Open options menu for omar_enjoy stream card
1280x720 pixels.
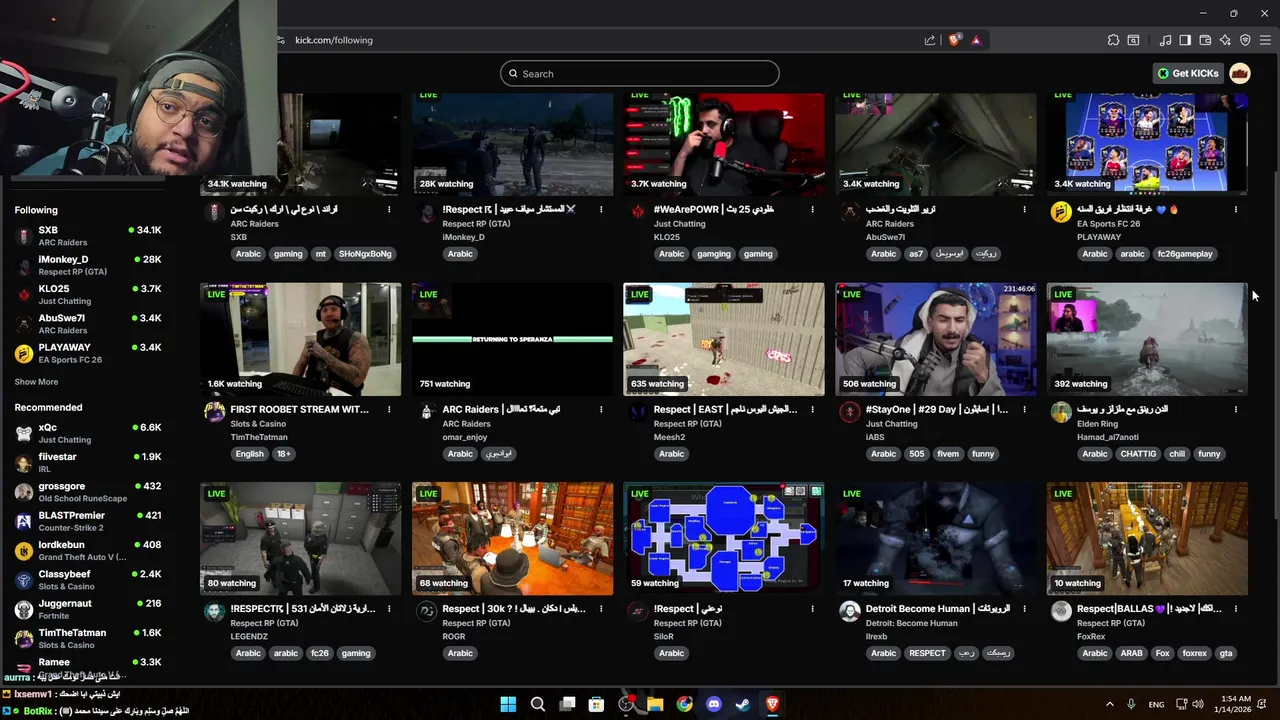(601, 410)
